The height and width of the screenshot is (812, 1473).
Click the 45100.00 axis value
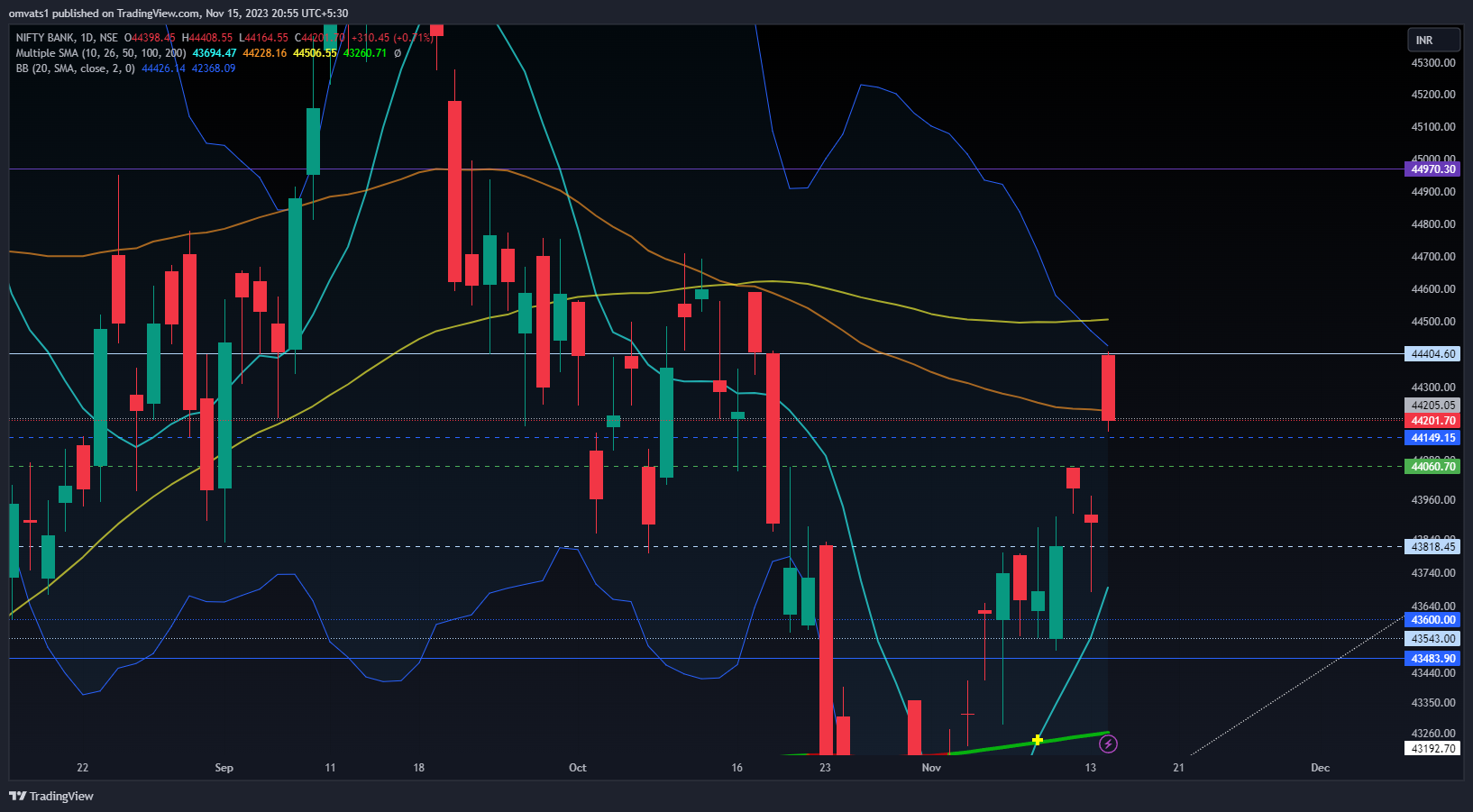(1433, 127)
